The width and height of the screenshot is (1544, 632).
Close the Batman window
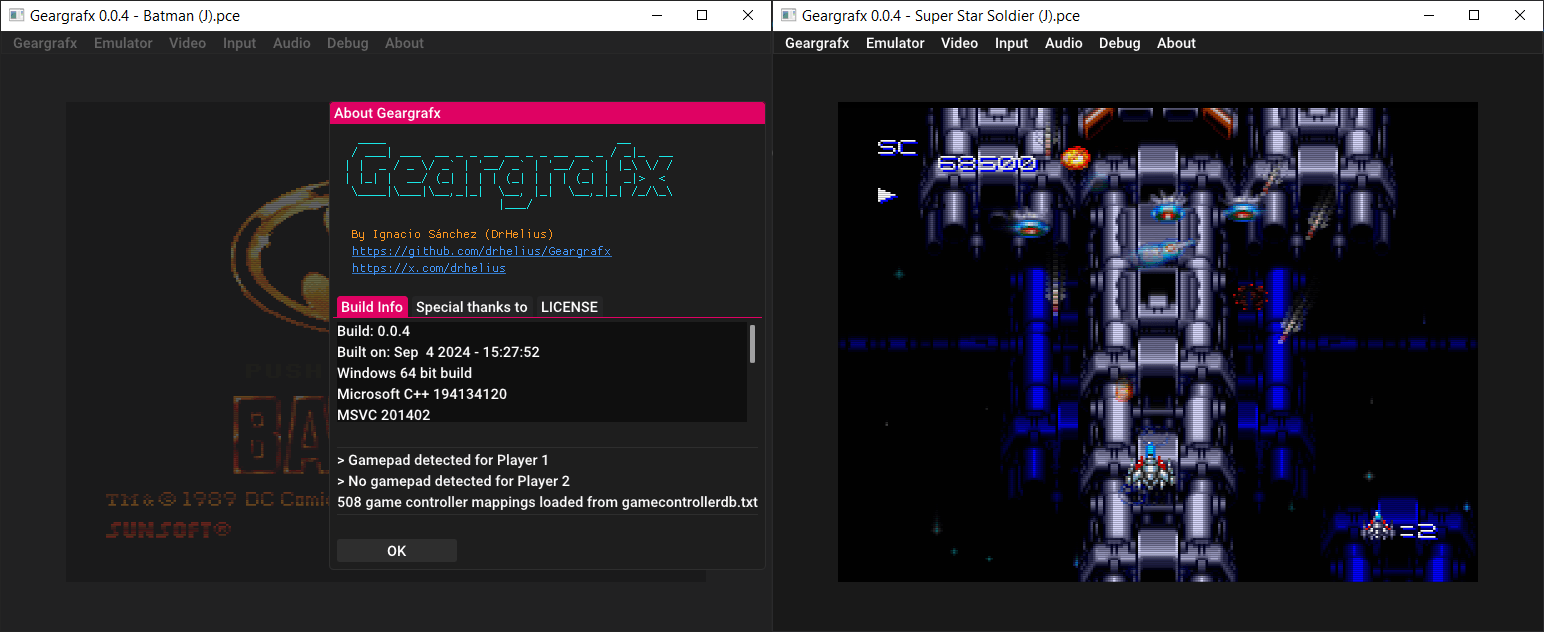(x=748, y=15)
